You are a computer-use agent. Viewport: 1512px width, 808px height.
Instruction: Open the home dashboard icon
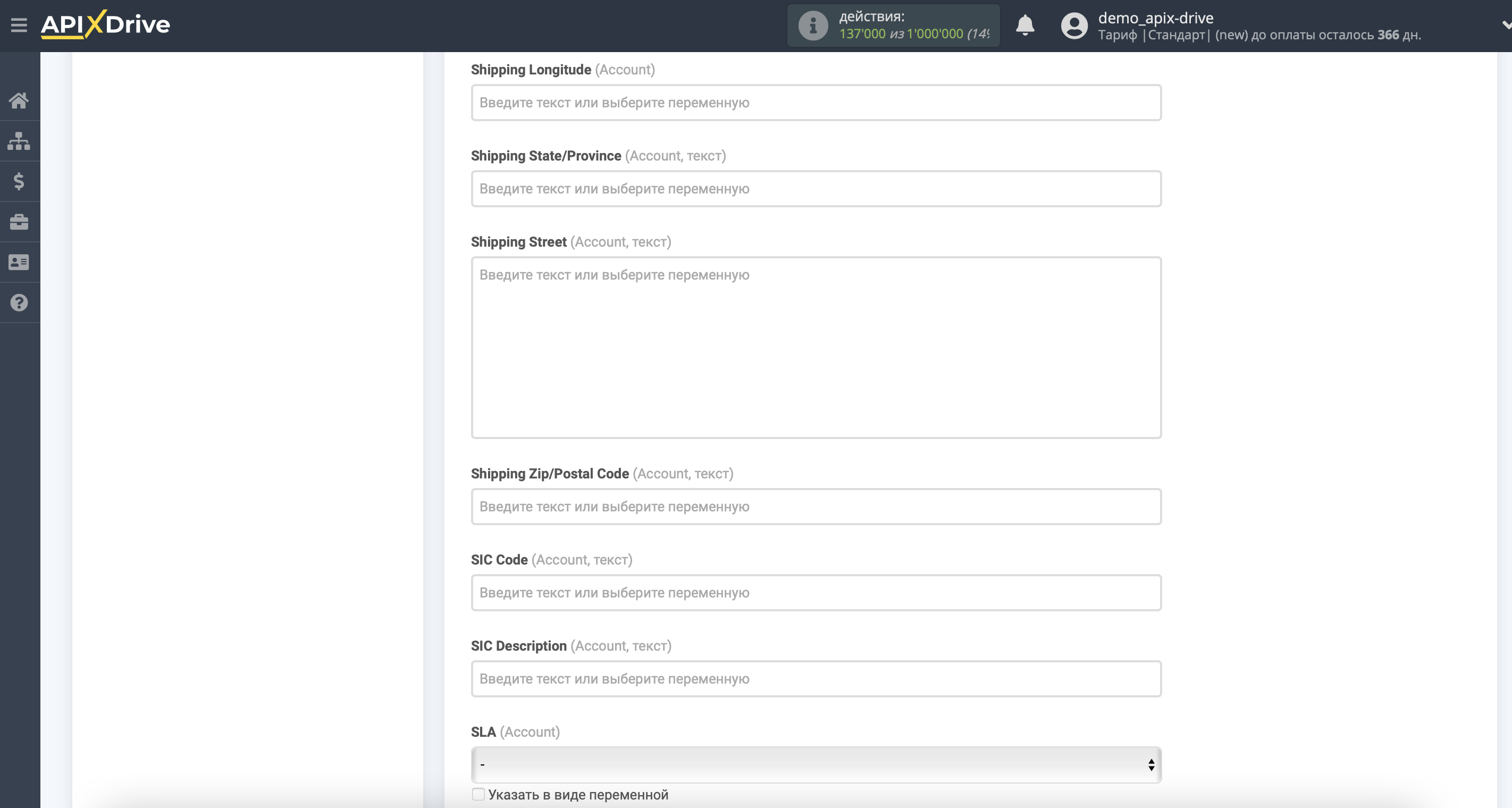pyautogui.click(x=19, y=100)
